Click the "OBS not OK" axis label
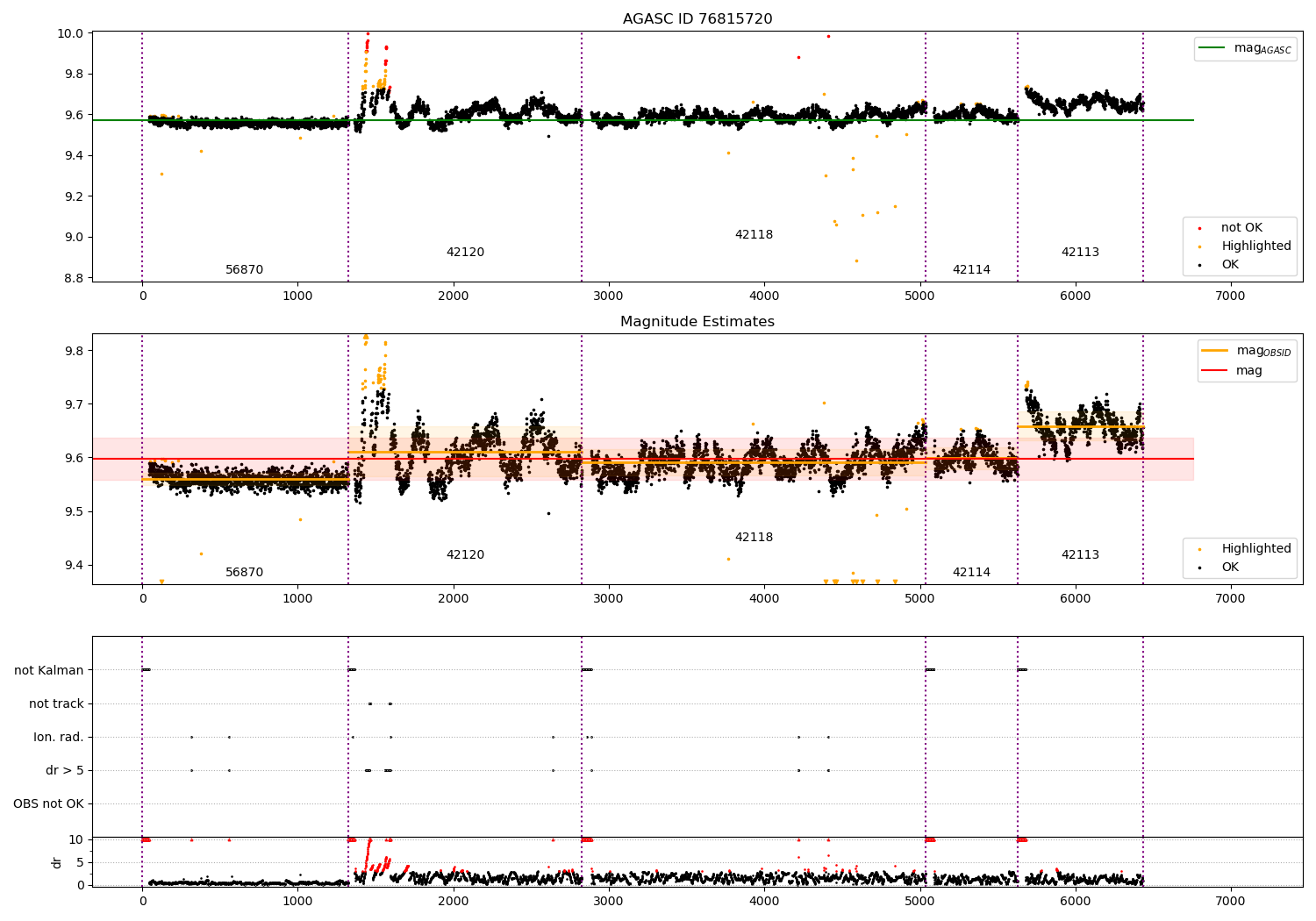The height and width of the screenshot is (921, 1316). click(48, 804)
